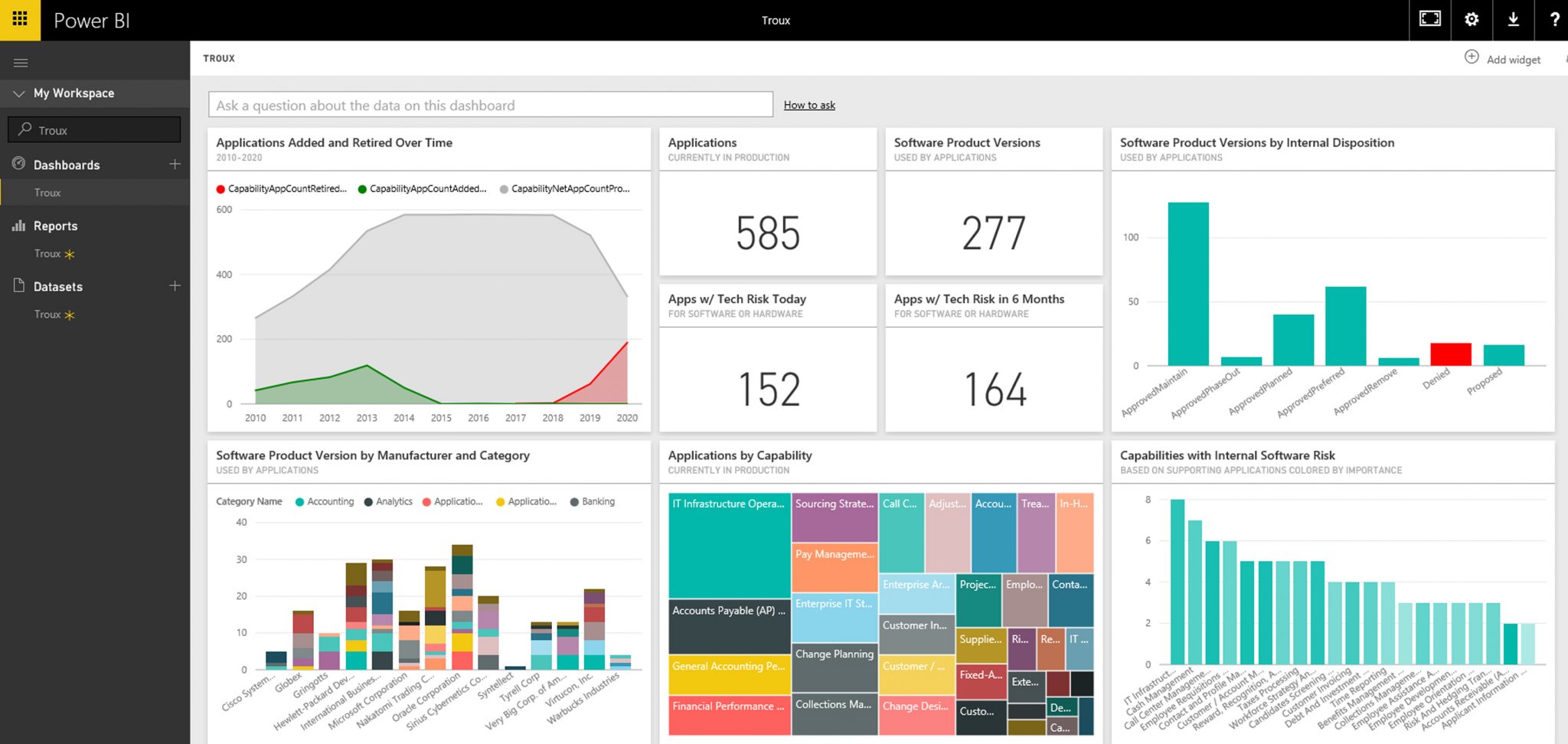The width and height of the screenshot is (1568, 744).
Task: Collapse the navigation pane via hamburger icon
Action: point(21,61)
